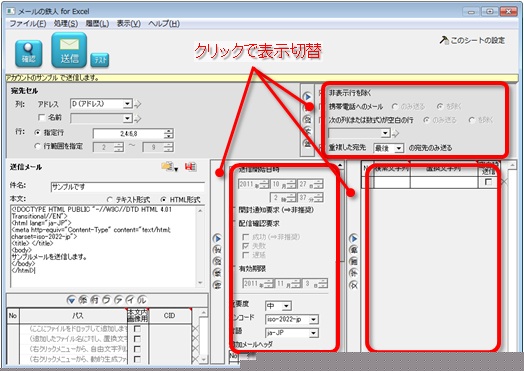Toggle the 遅延 checkbox
Viewport: 524px width, 371px height.
[246, 255]
